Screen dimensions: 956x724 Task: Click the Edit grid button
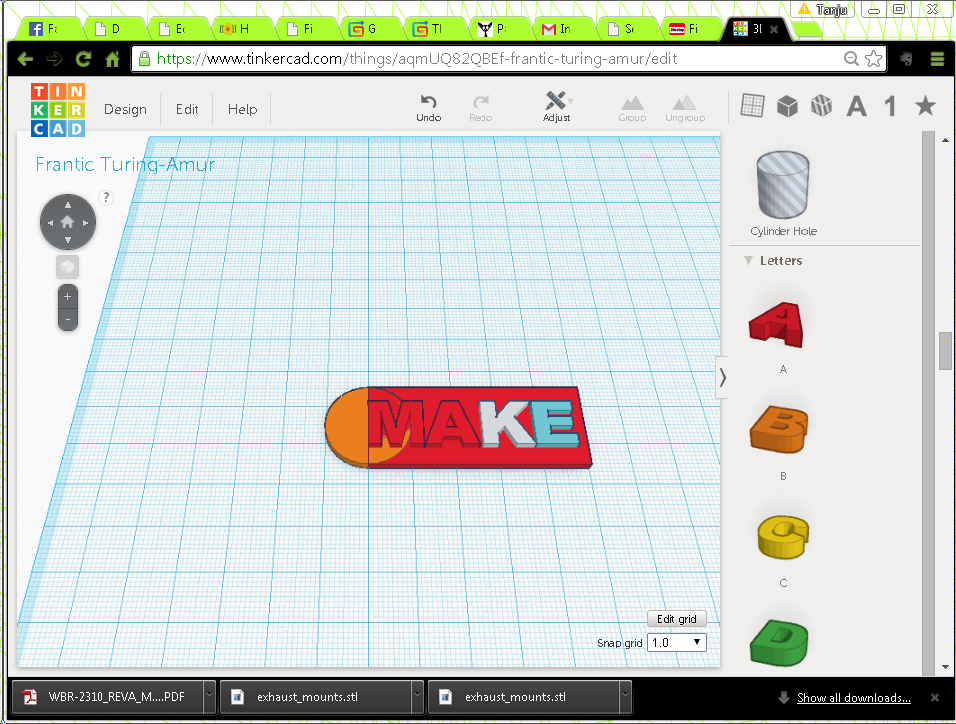[676, 619]
